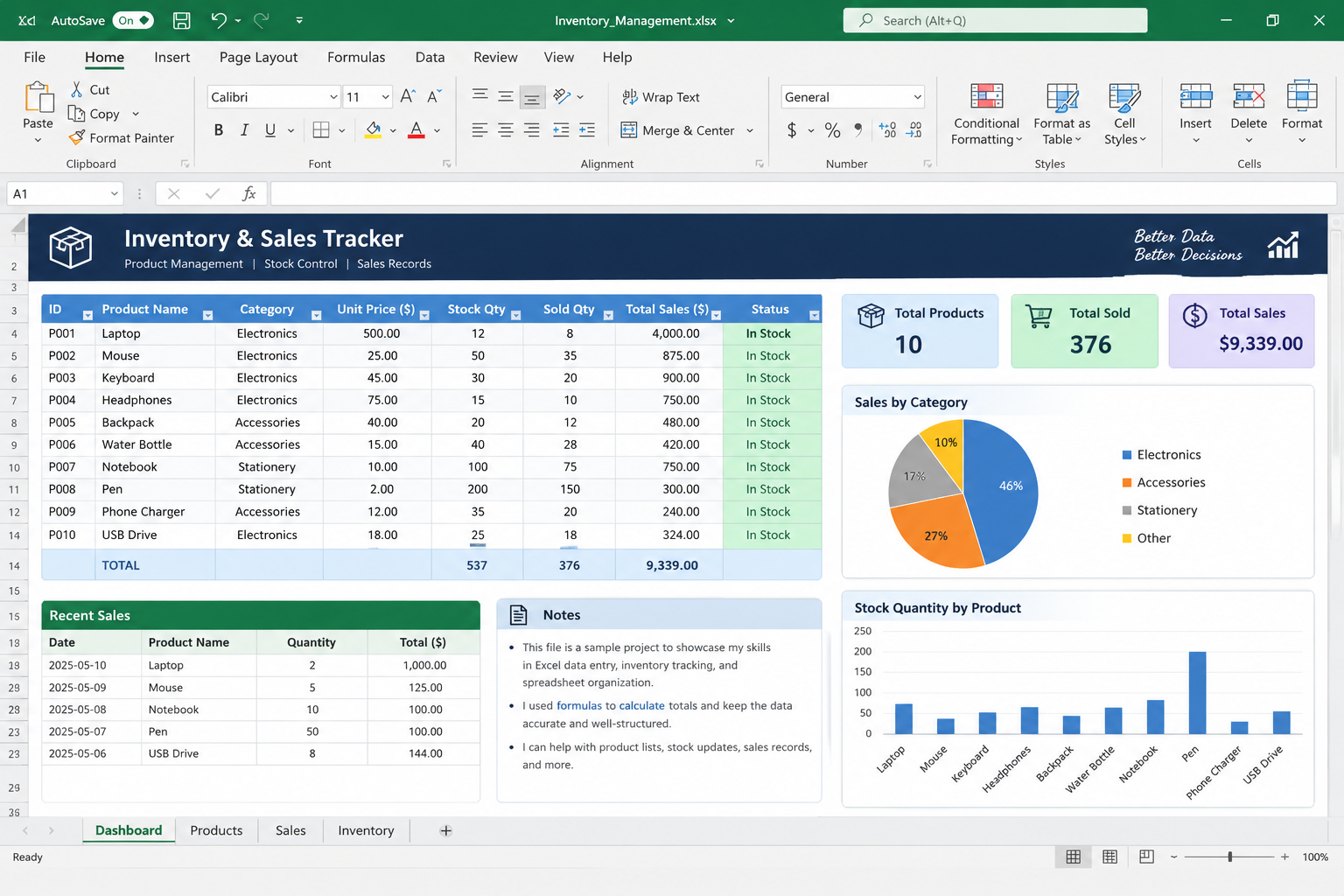This screenshot has width=1344, height=896.
Task: Click Insert Function fx icon
Action: point(248,193)
